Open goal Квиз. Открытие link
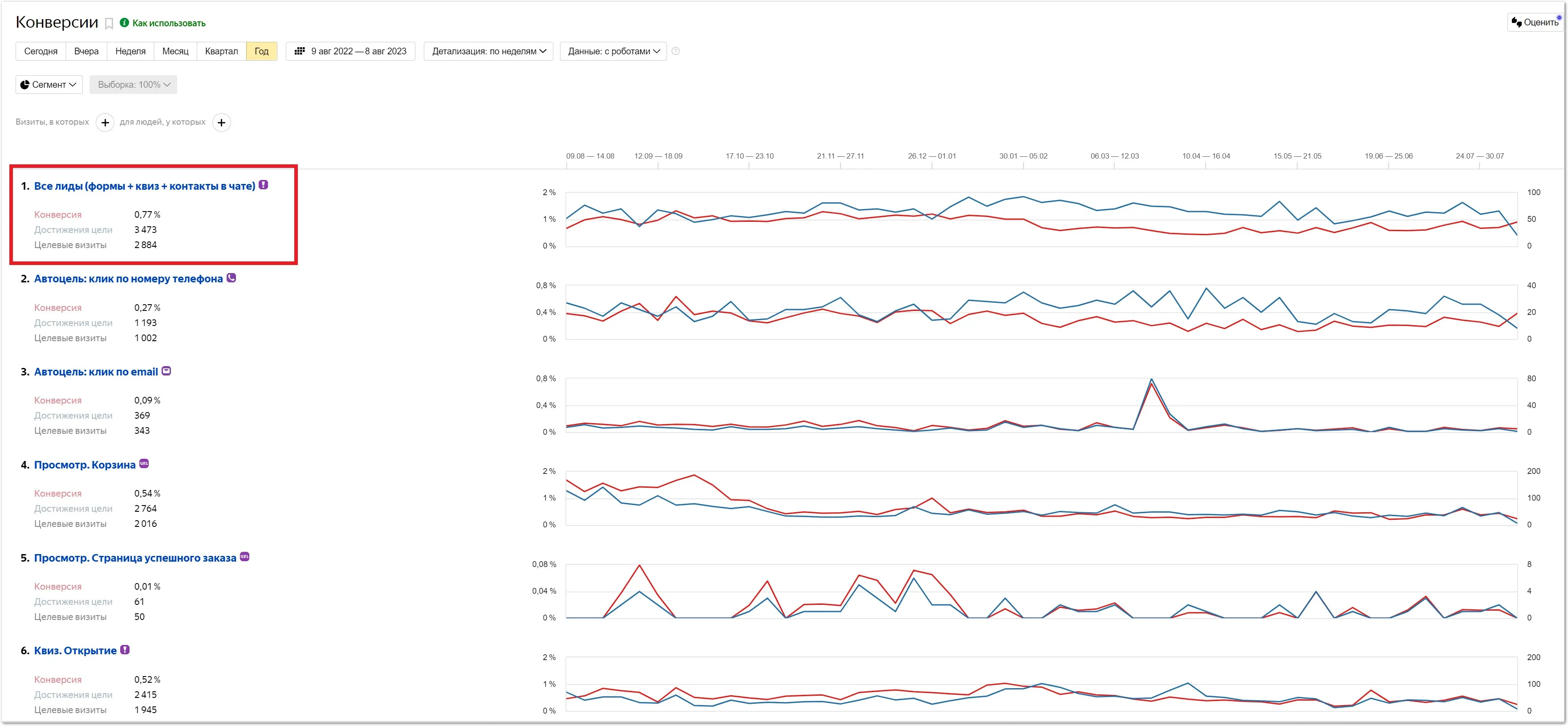This screenshot has height=726, width=1568. pos(76,650)
